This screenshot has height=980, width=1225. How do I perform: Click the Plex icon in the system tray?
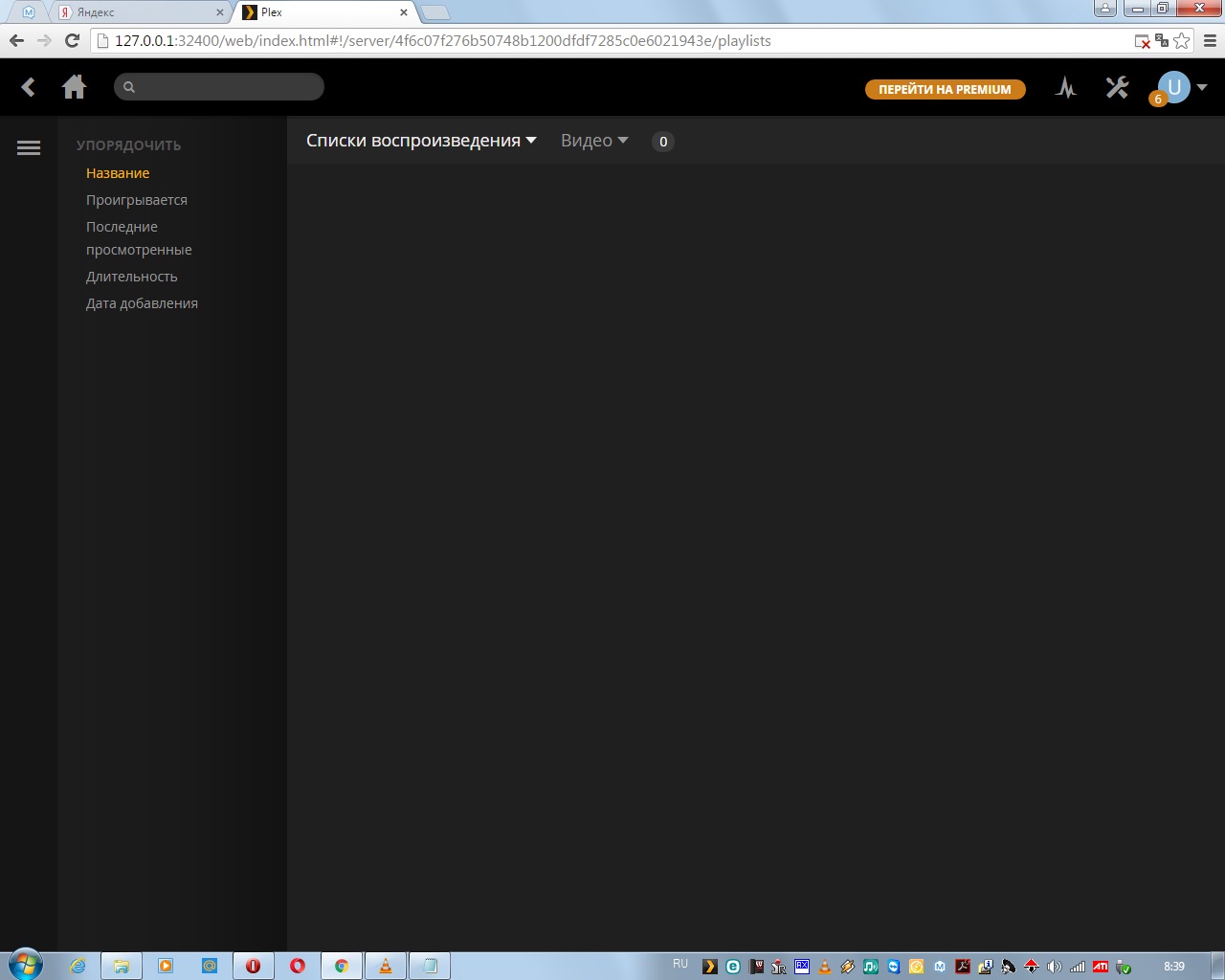(x=708, y=966)
